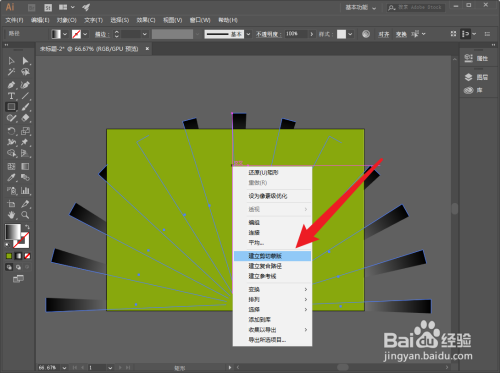The width and height of the screenshot is (500, 373).
Task: Select the Rotate tool
Action: (11, 131)
